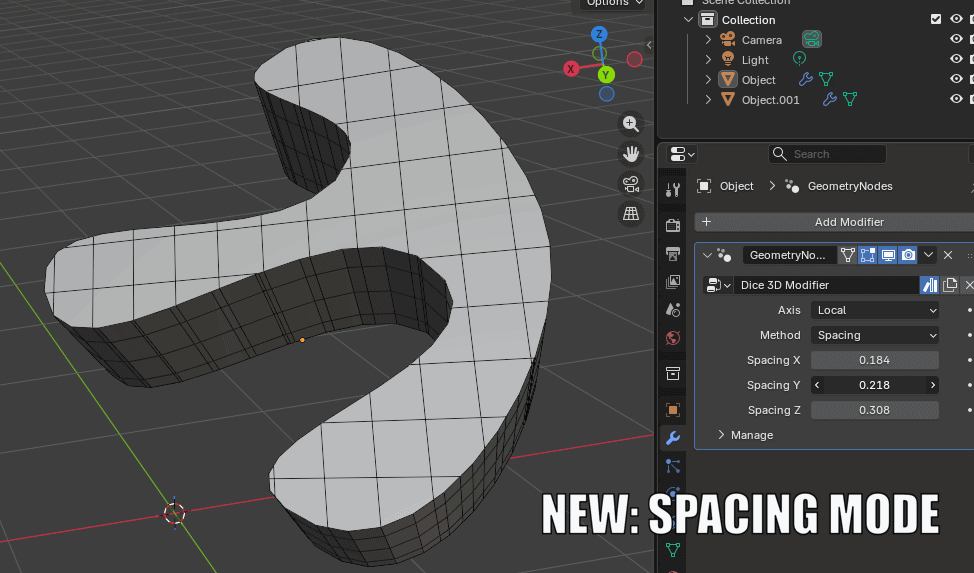
Task: Open the Particles properties tab
Action: click(673, 465)
